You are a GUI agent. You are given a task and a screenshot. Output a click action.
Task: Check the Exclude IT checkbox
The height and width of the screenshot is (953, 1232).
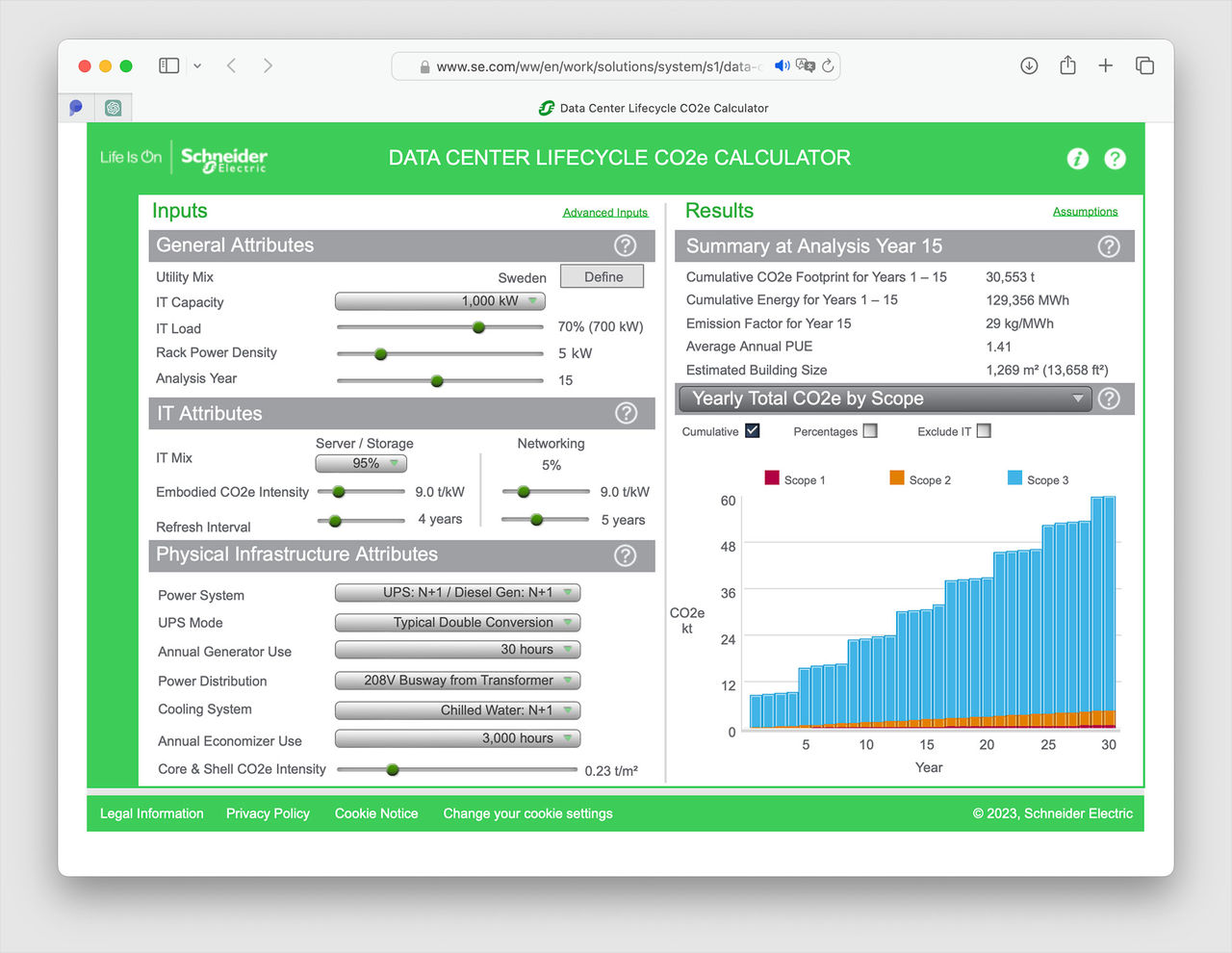[x=984, y=431]
